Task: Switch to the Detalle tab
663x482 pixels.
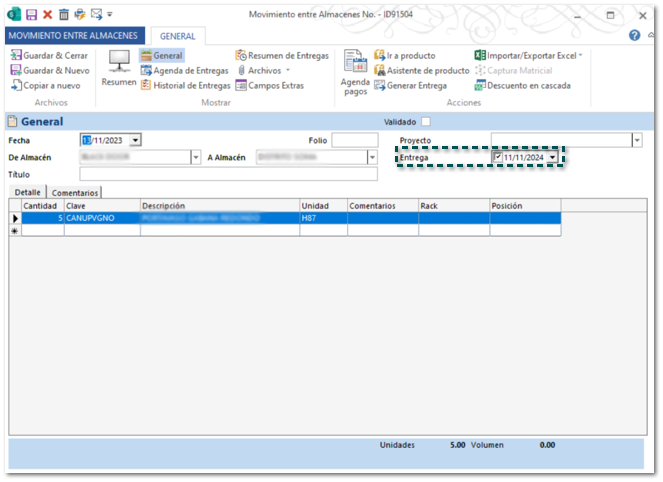Action: [27, 192]
